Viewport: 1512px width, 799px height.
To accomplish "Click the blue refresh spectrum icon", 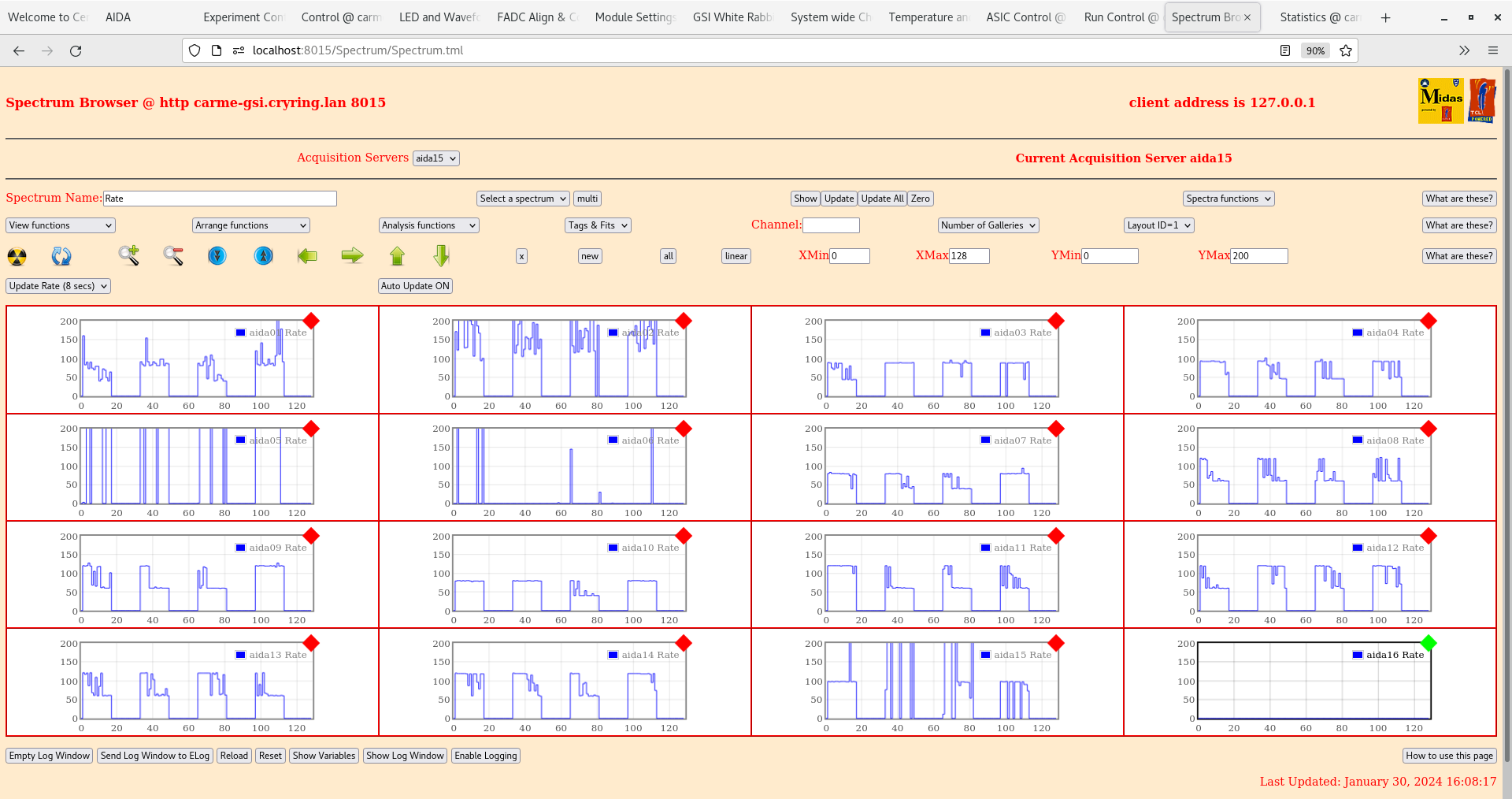I will point(61,255).
